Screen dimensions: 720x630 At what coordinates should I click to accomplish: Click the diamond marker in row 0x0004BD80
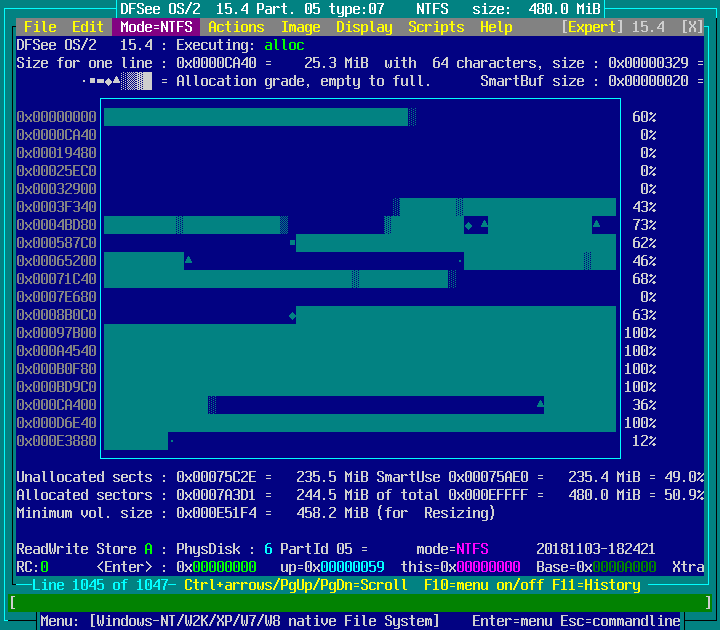pos(468,225)
